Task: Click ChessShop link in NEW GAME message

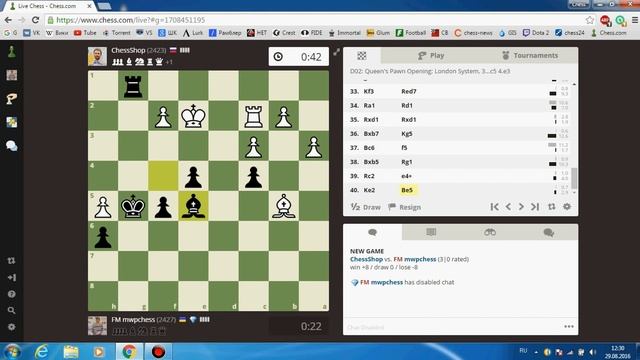Action: [366, 259]
